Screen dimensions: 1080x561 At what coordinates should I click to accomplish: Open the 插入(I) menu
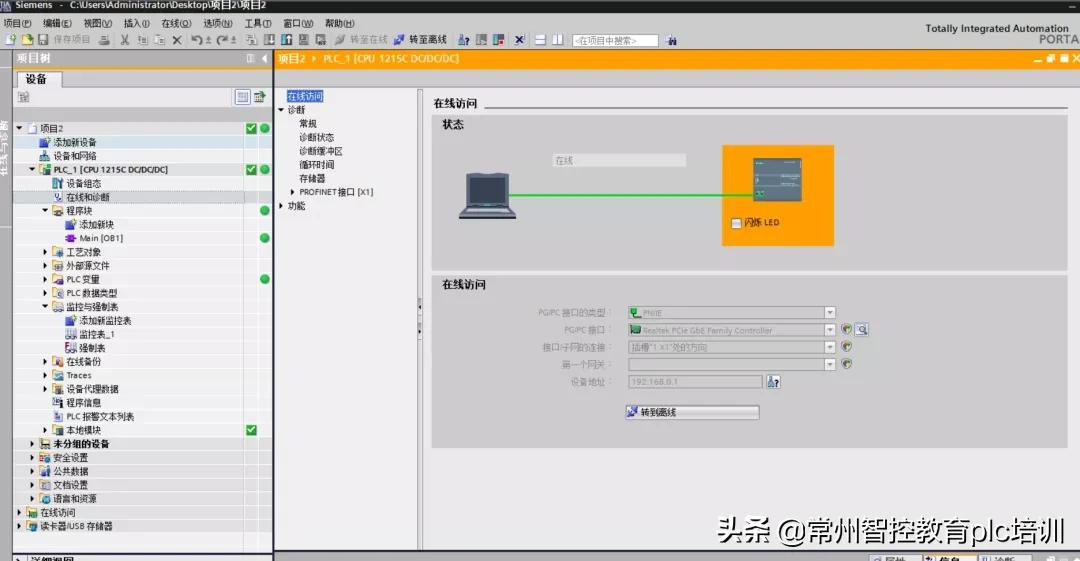(136, 23)
